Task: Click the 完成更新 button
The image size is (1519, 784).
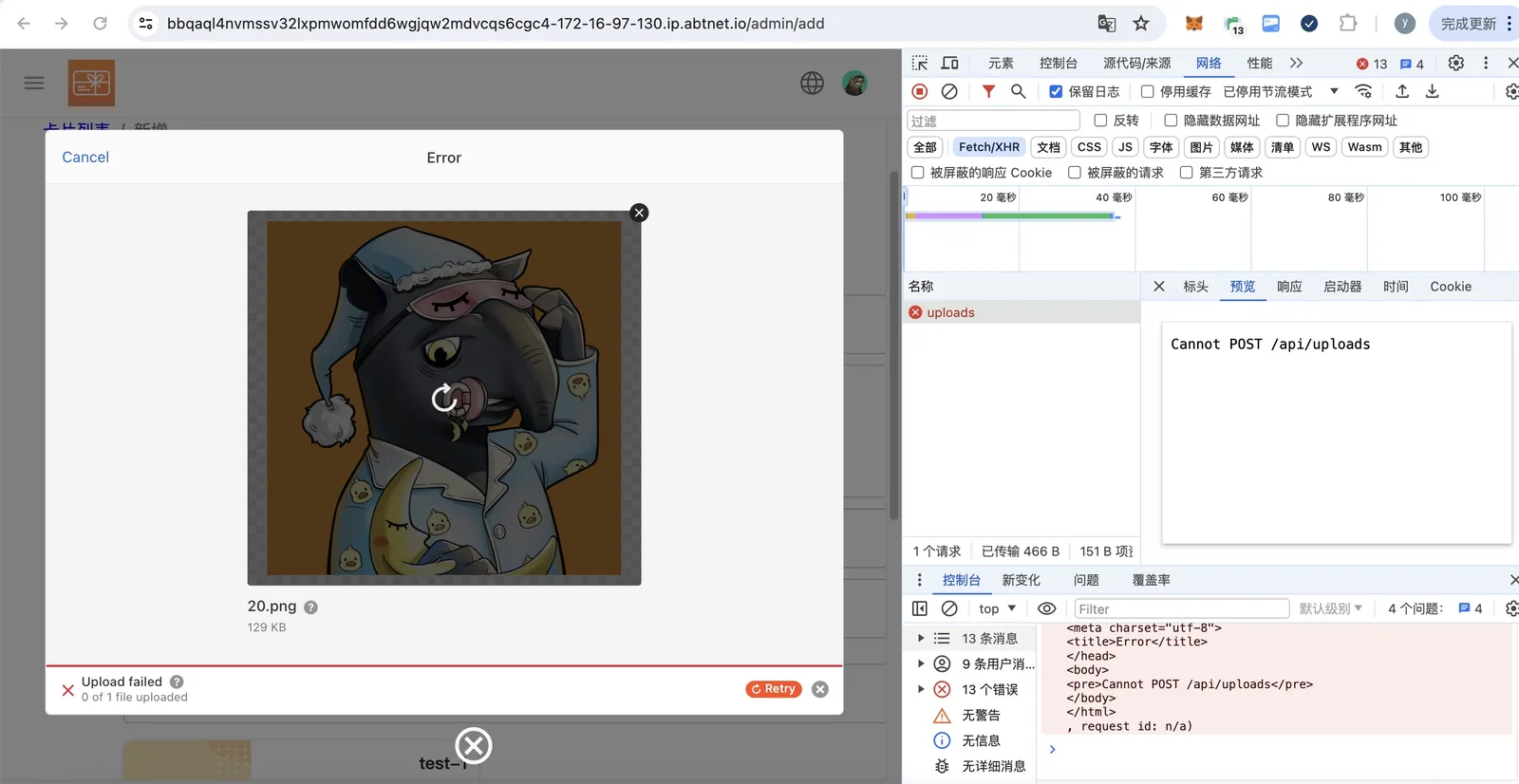Action: coord(1468,23)
